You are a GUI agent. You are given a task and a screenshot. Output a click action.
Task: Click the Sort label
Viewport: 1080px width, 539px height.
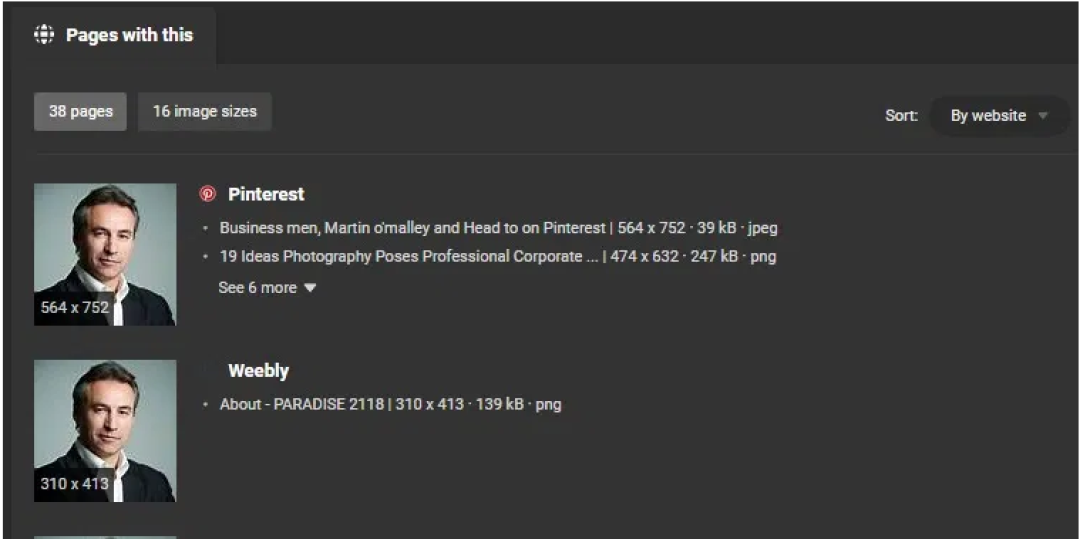coord(901,116)
